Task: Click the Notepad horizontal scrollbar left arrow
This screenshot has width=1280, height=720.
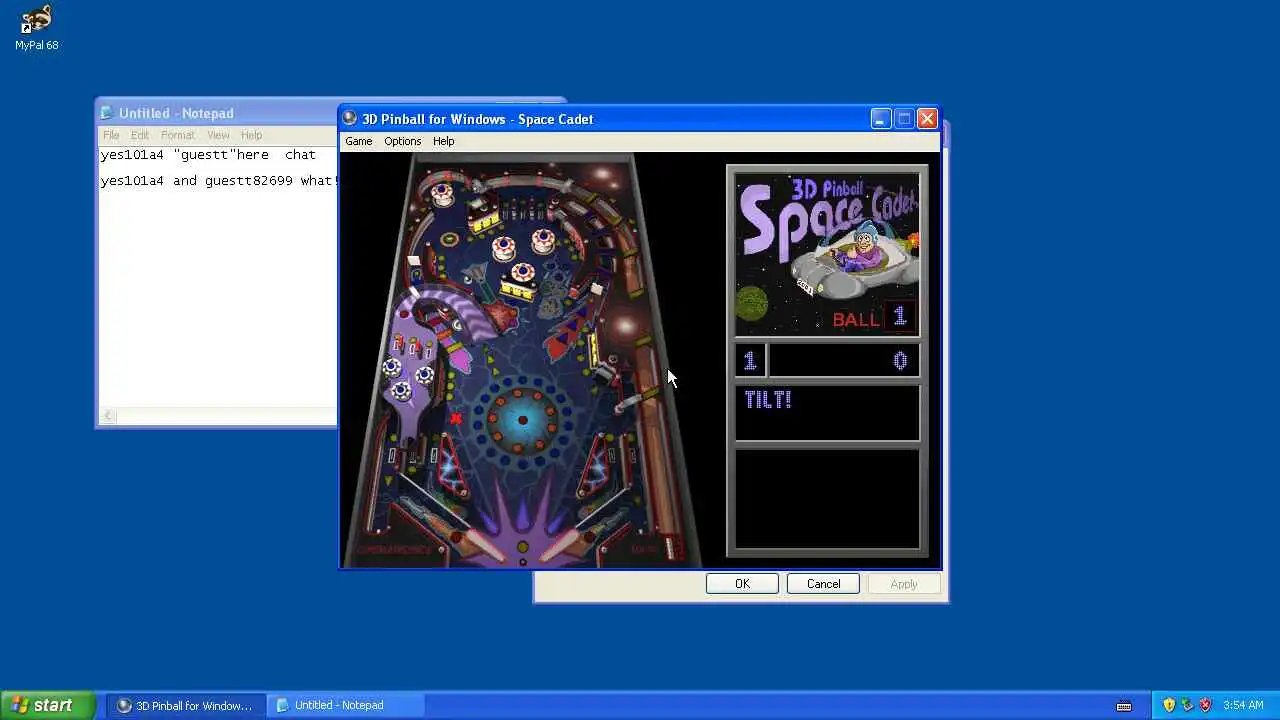Action: 108,416
